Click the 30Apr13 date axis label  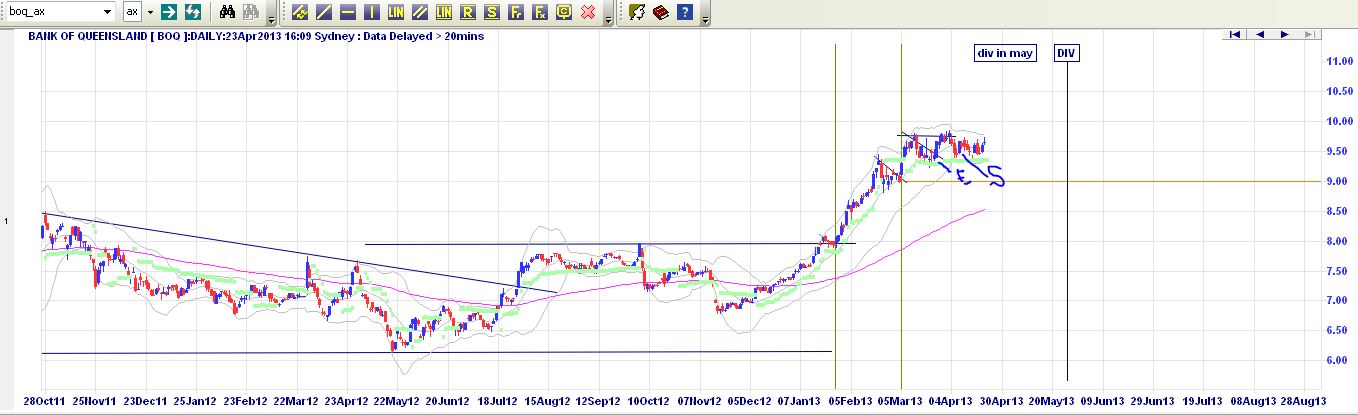click(1004, 401)
